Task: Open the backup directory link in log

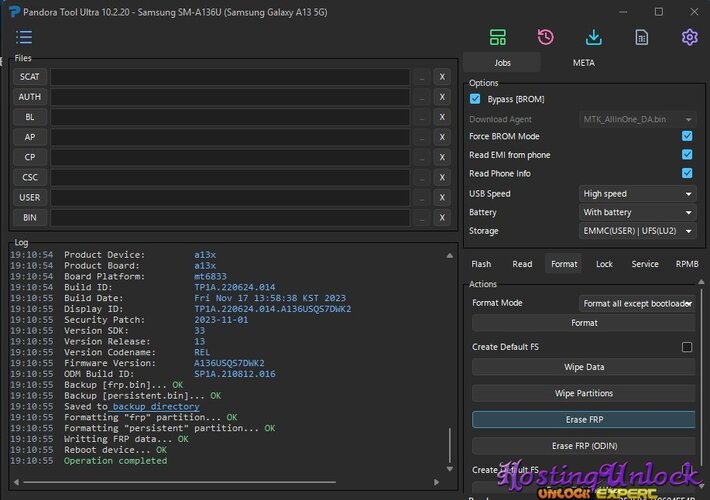Action: pos(156,406)
